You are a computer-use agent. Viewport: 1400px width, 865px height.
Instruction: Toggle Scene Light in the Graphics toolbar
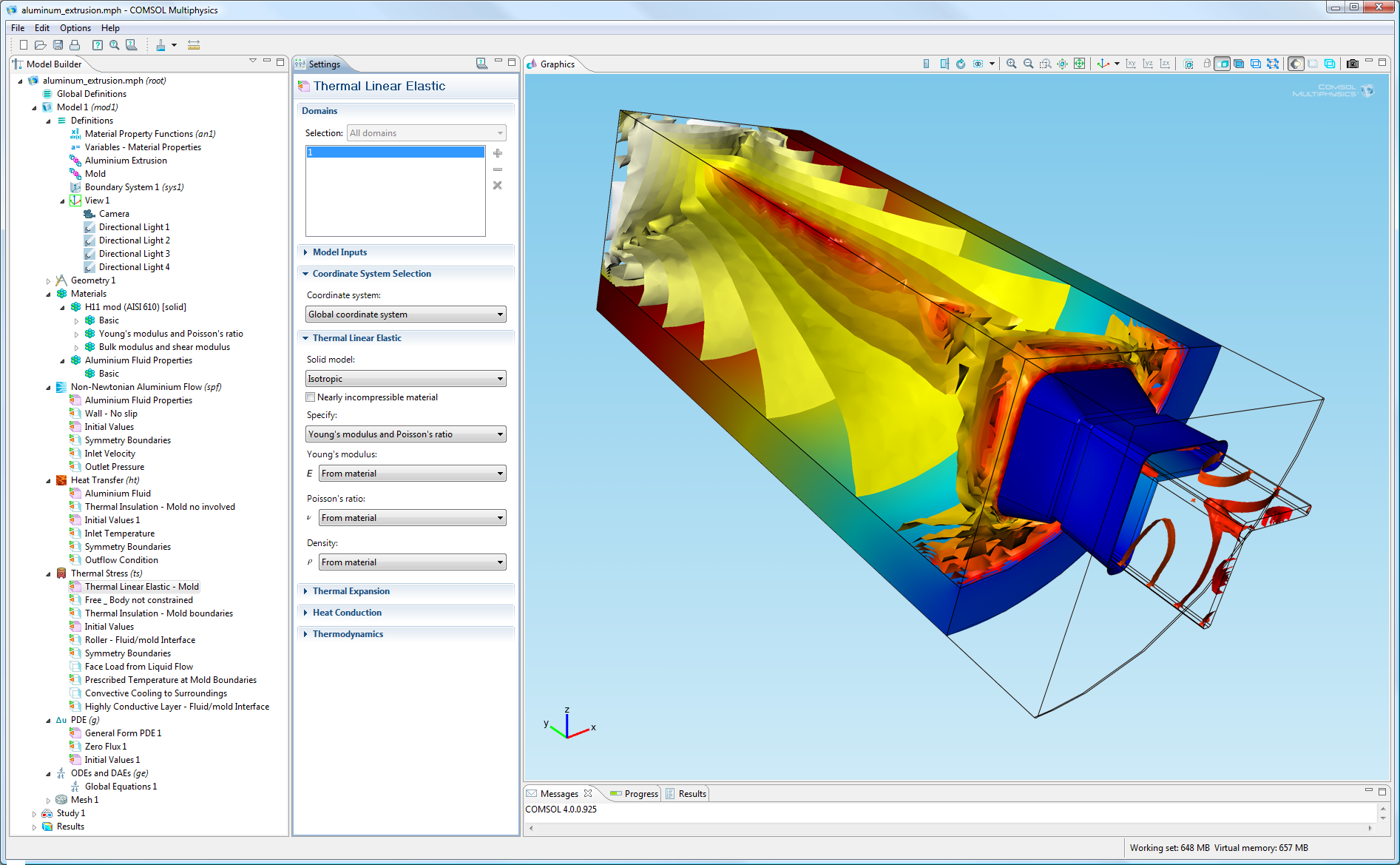(1295, 65)
